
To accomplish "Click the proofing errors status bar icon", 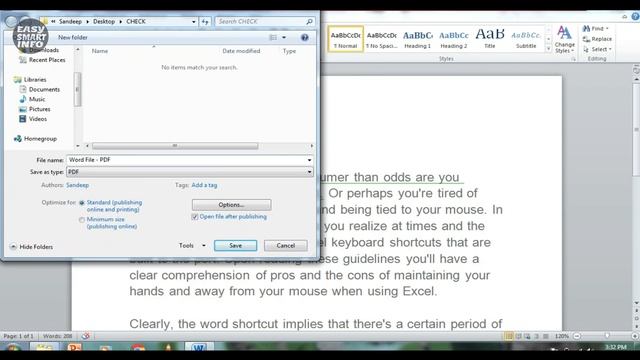I will pyautogui.click(x=85, y=336).
